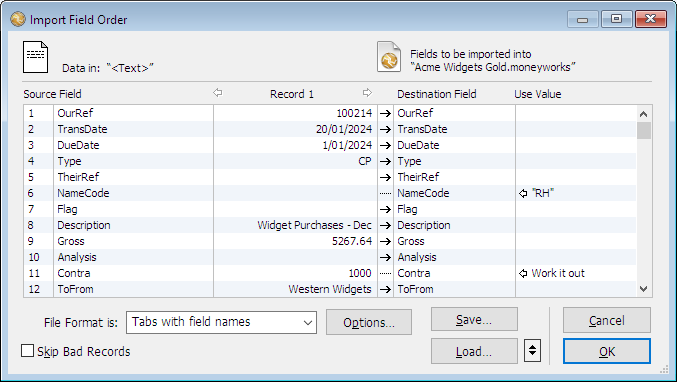Toggle the mapping arrow for ToFrom row

(x=385, y=289)
